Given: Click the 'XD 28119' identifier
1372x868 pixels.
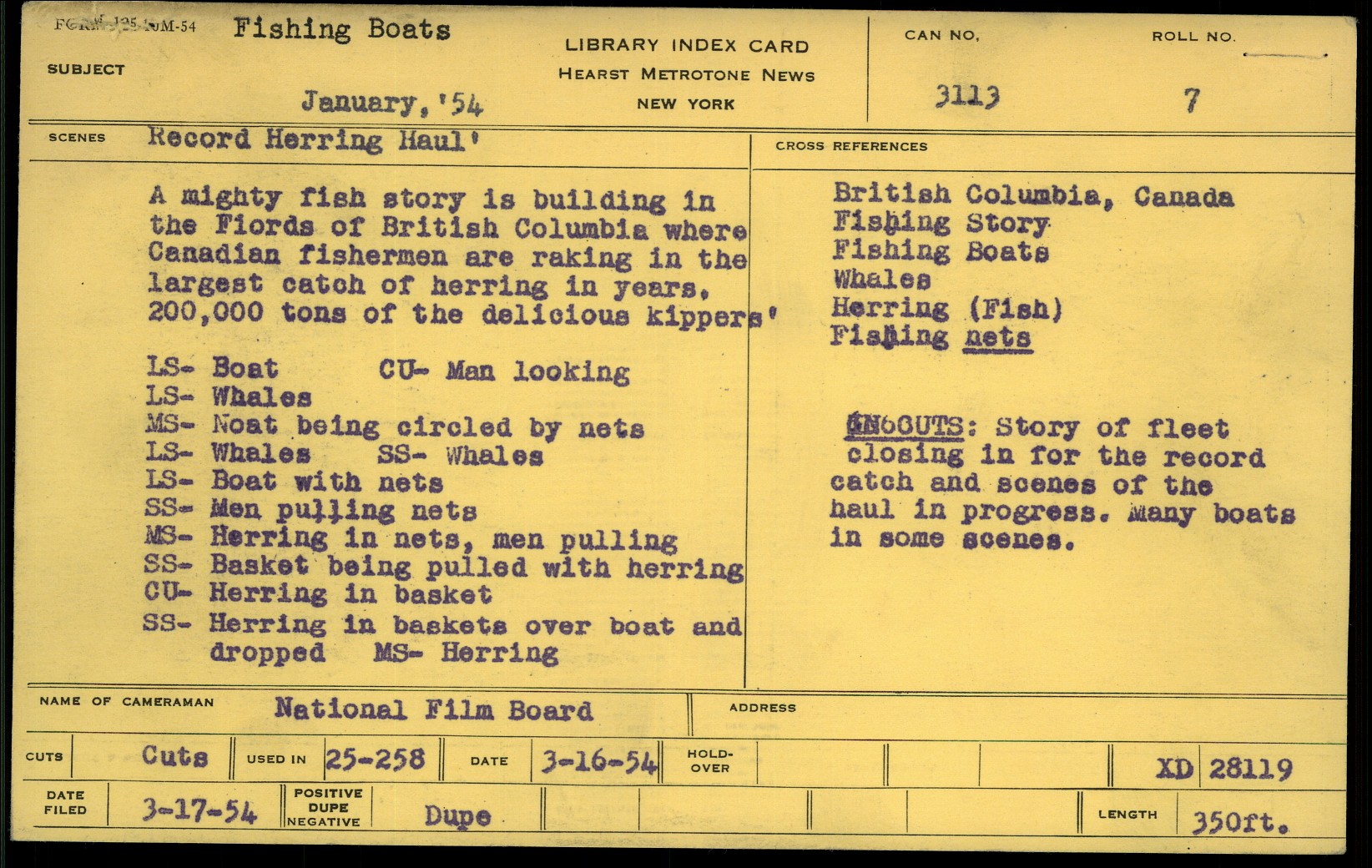Looking at the screenshot, I should coord(1223,769).
